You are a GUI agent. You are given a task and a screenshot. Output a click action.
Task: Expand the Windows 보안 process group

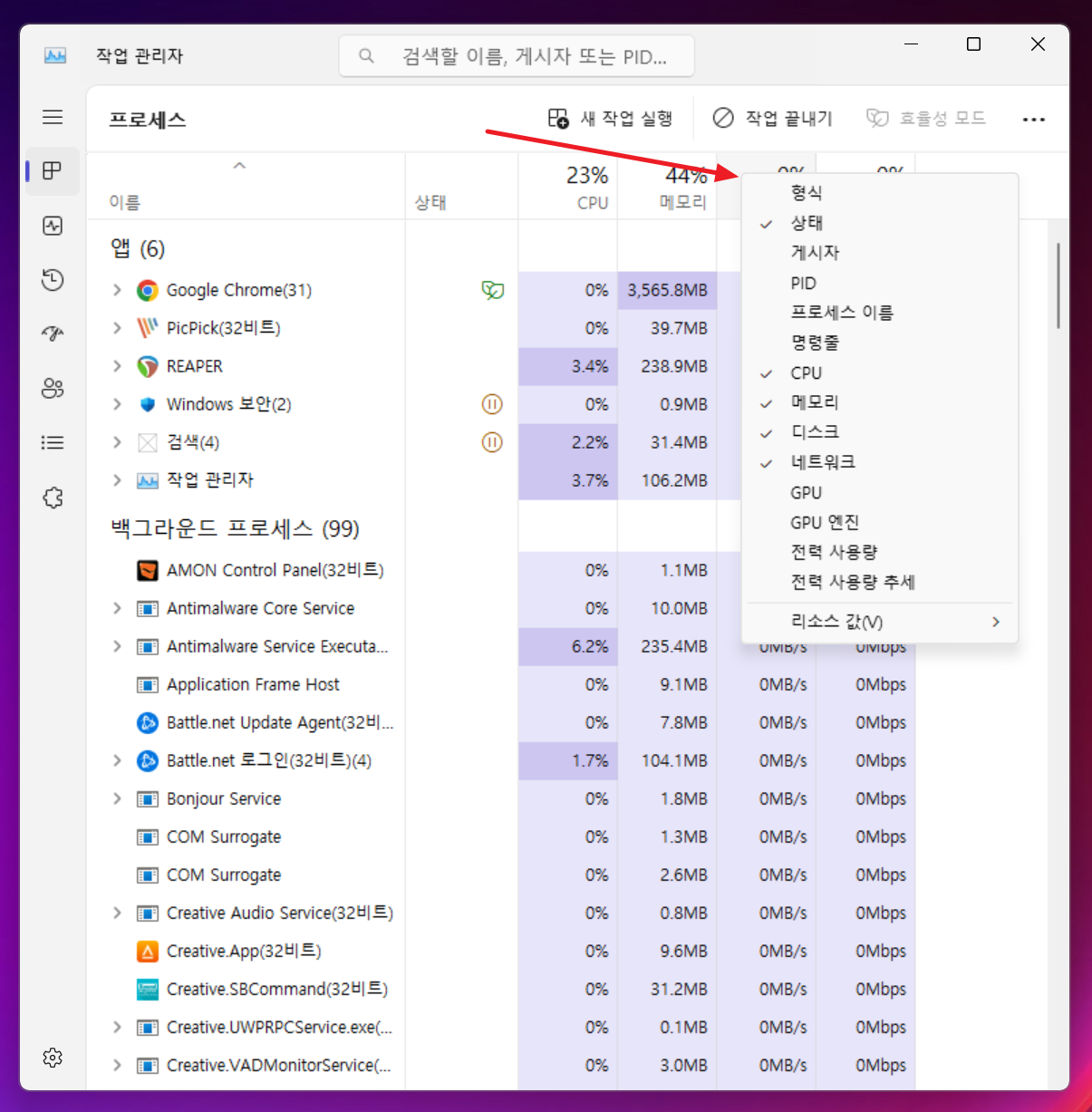click(117, 404)
